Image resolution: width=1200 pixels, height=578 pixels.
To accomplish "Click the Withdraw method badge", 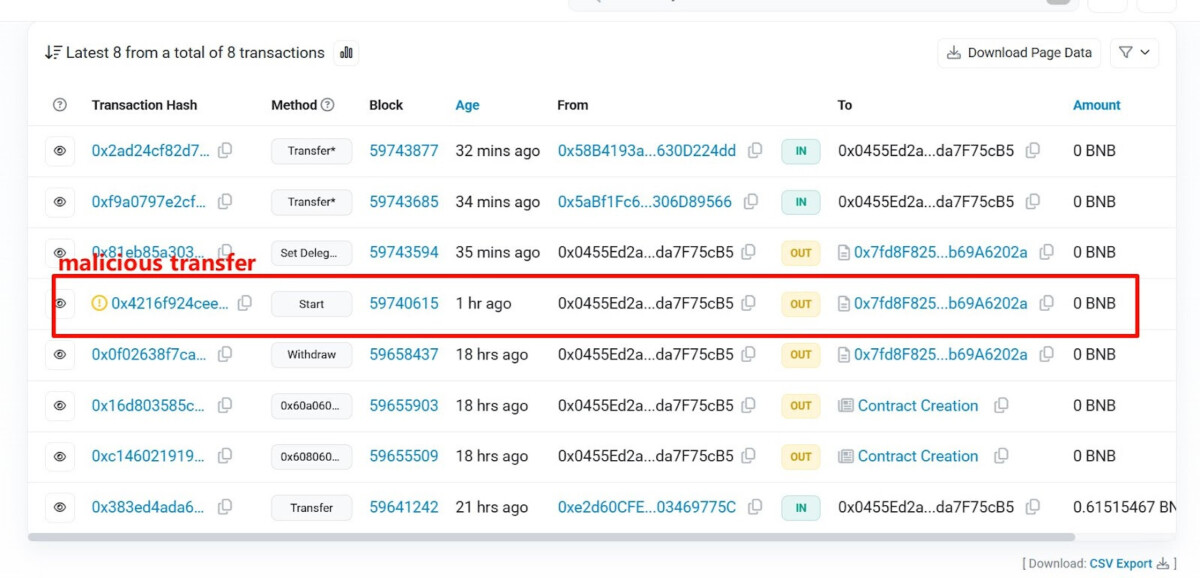I will (312, 354).
